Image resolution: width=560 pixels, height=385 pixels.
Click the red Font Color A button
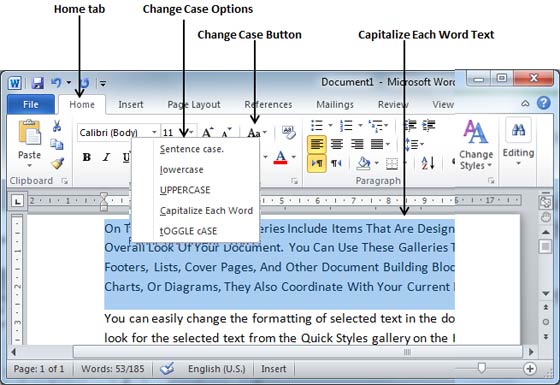[280, 157]
